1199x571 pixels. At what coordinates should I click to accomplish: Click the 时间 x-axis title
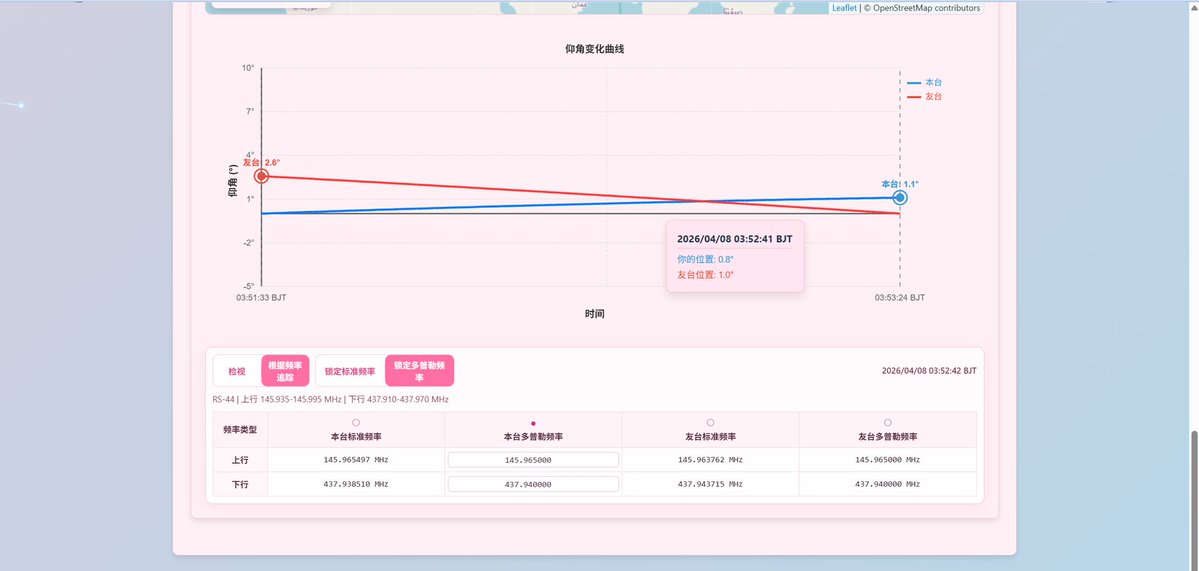(x=594, y=314)
